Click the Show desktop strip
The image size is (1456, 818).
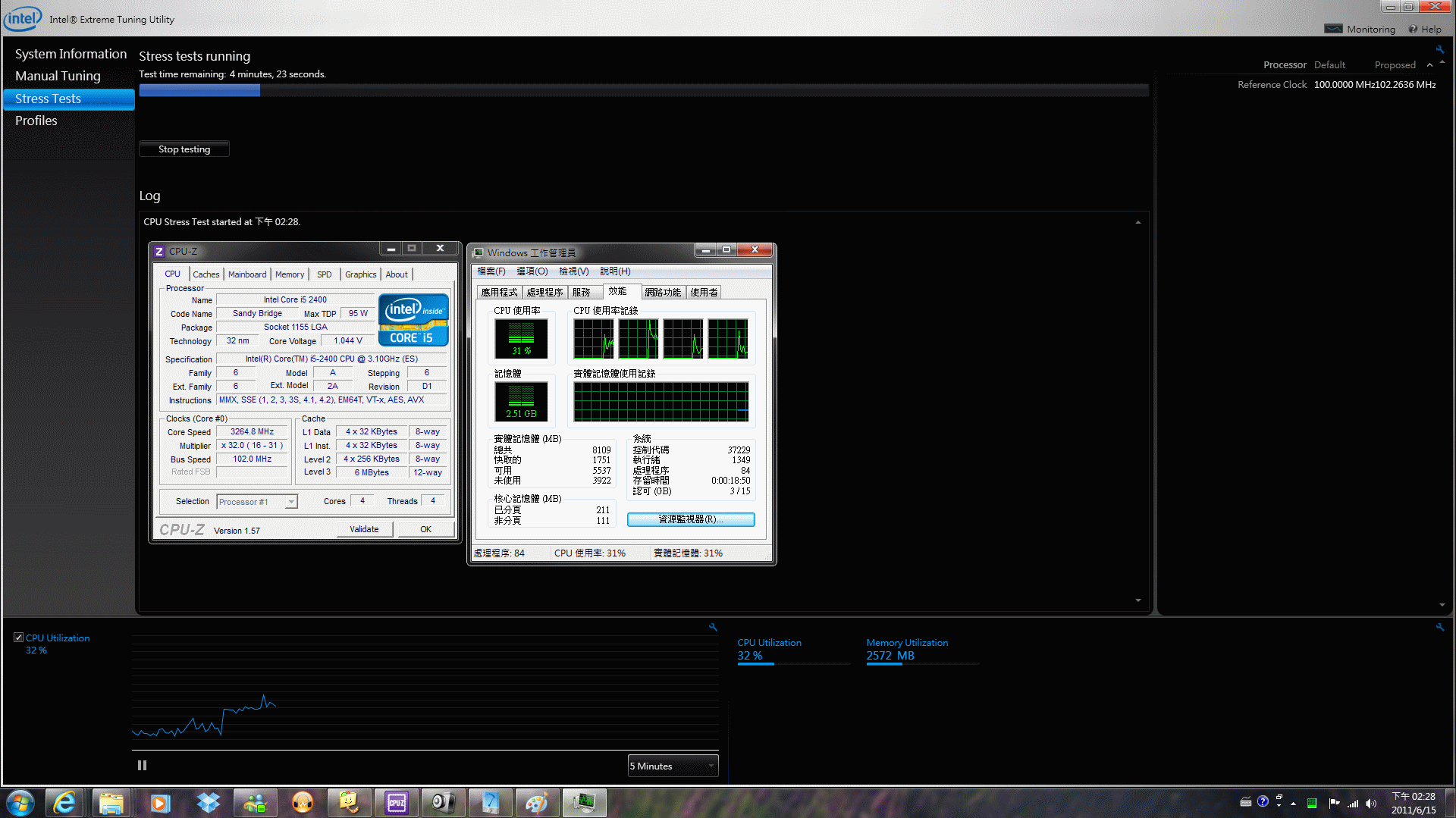[1449, 803]
